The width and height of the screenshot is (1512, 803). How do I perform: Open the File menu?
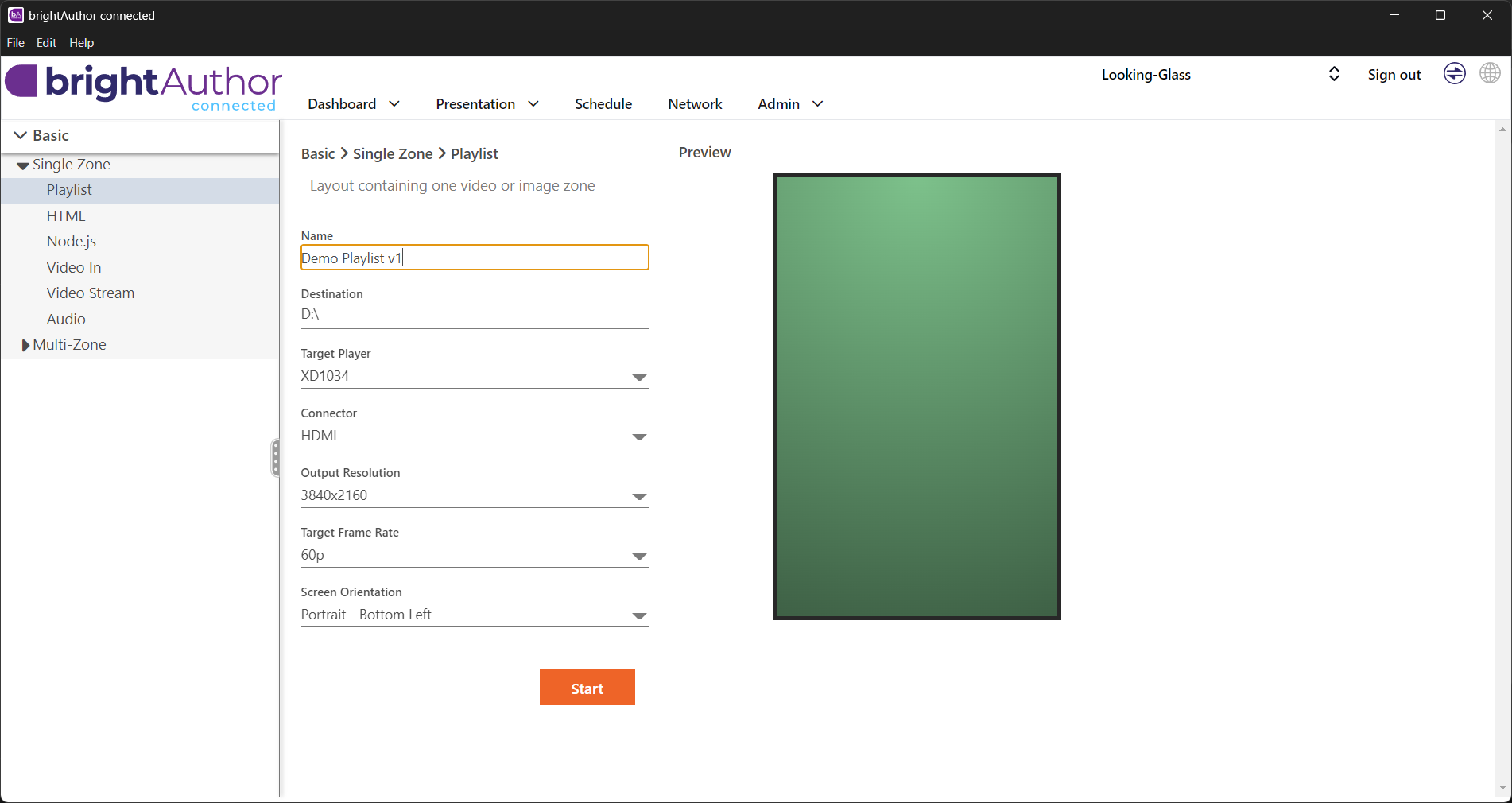pos(16,43)
